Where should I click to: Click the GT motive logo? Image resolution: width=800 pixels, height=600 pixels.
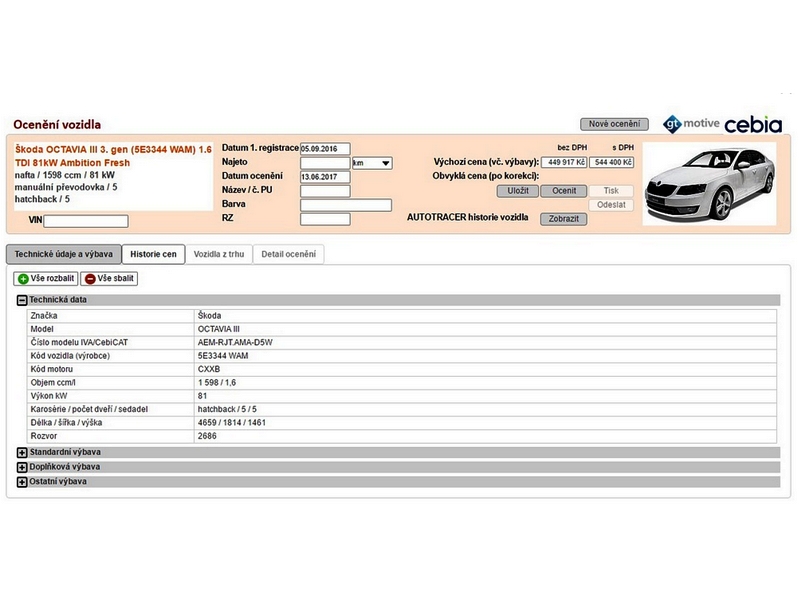(x=691, y=124)
